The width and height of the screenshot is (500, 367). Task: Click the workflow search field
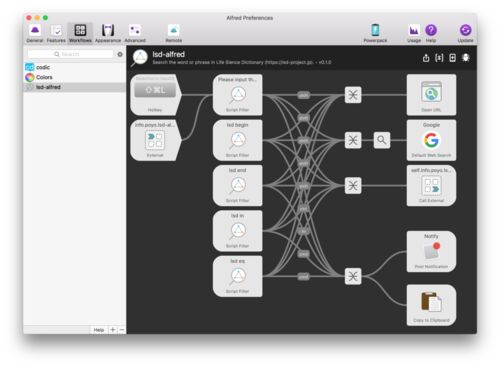click(71, 54)
